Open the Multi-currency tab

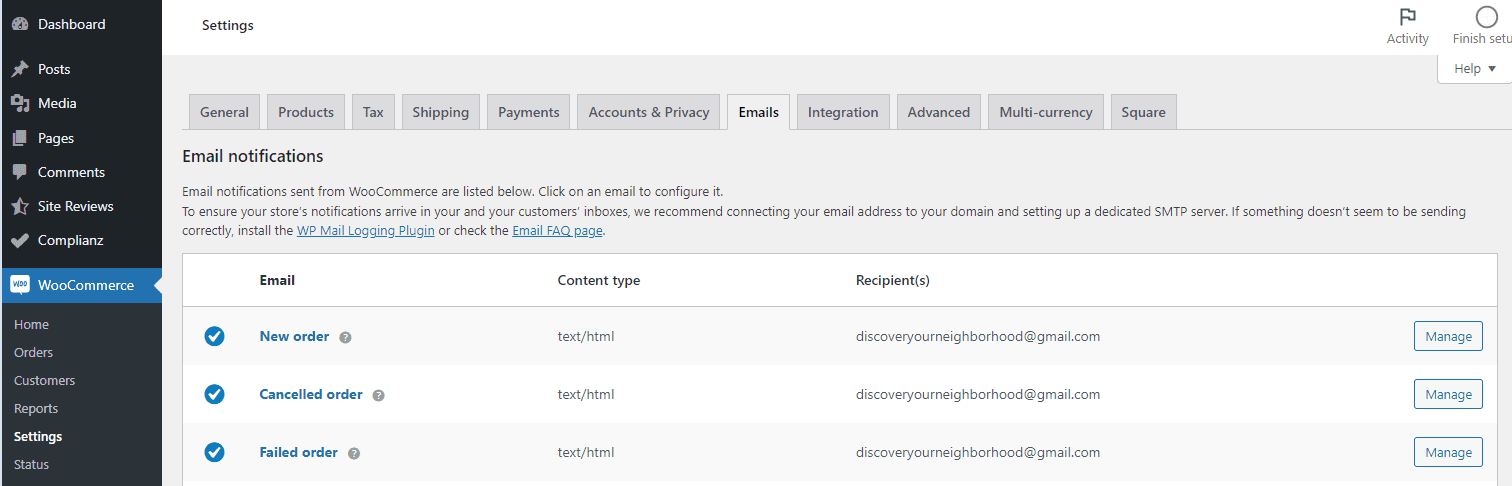[1045, 112]
